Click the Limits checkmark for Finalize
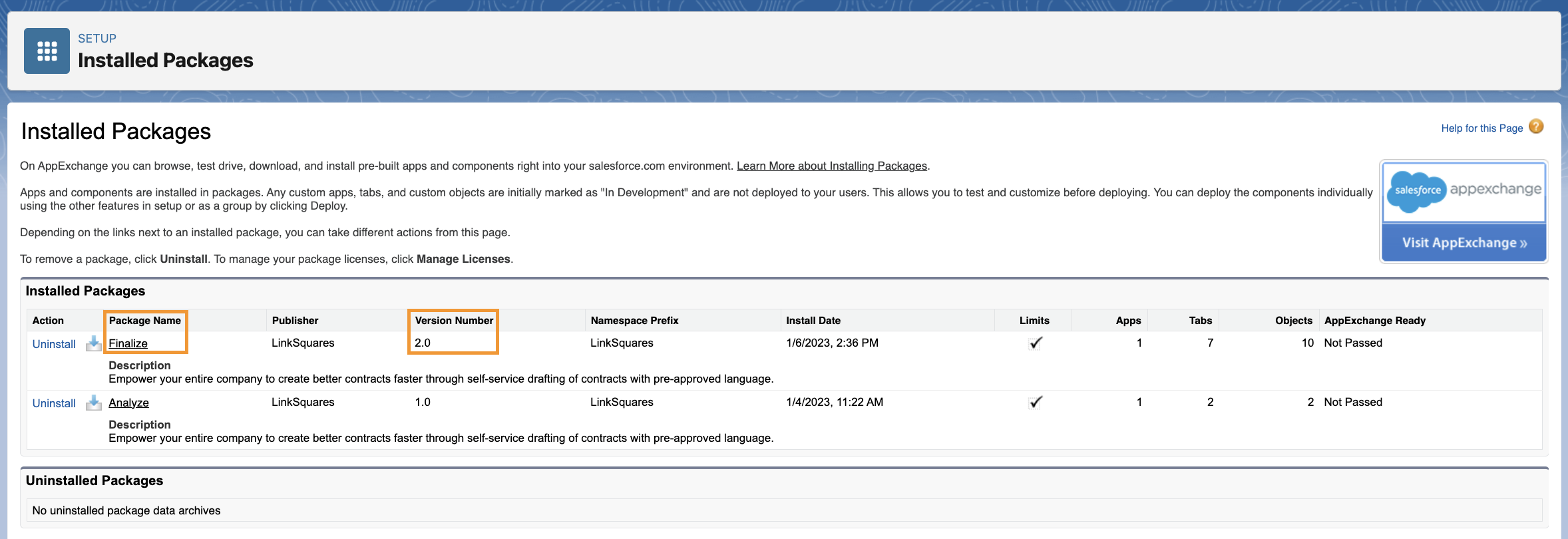1568x539 pixels. 1035,343
